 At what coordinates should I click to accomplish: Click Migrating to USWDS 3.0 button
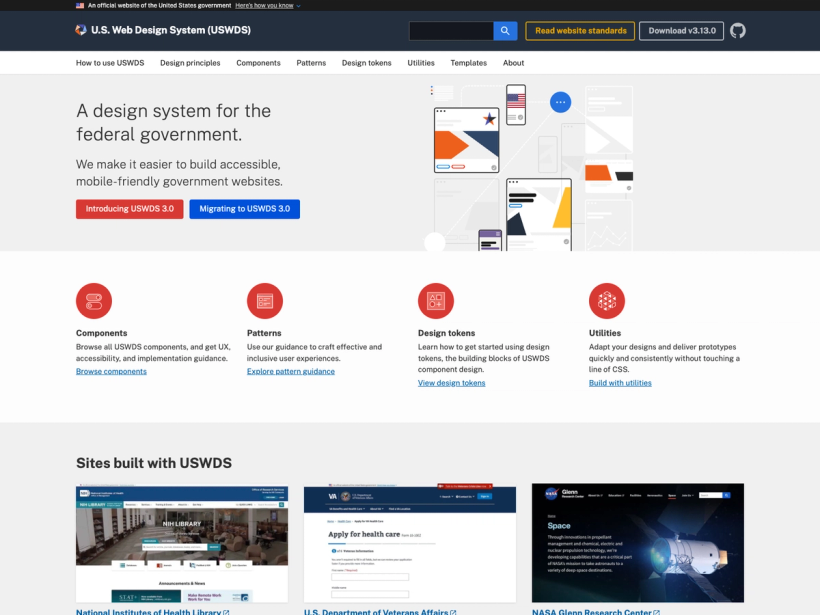(245, 209)
